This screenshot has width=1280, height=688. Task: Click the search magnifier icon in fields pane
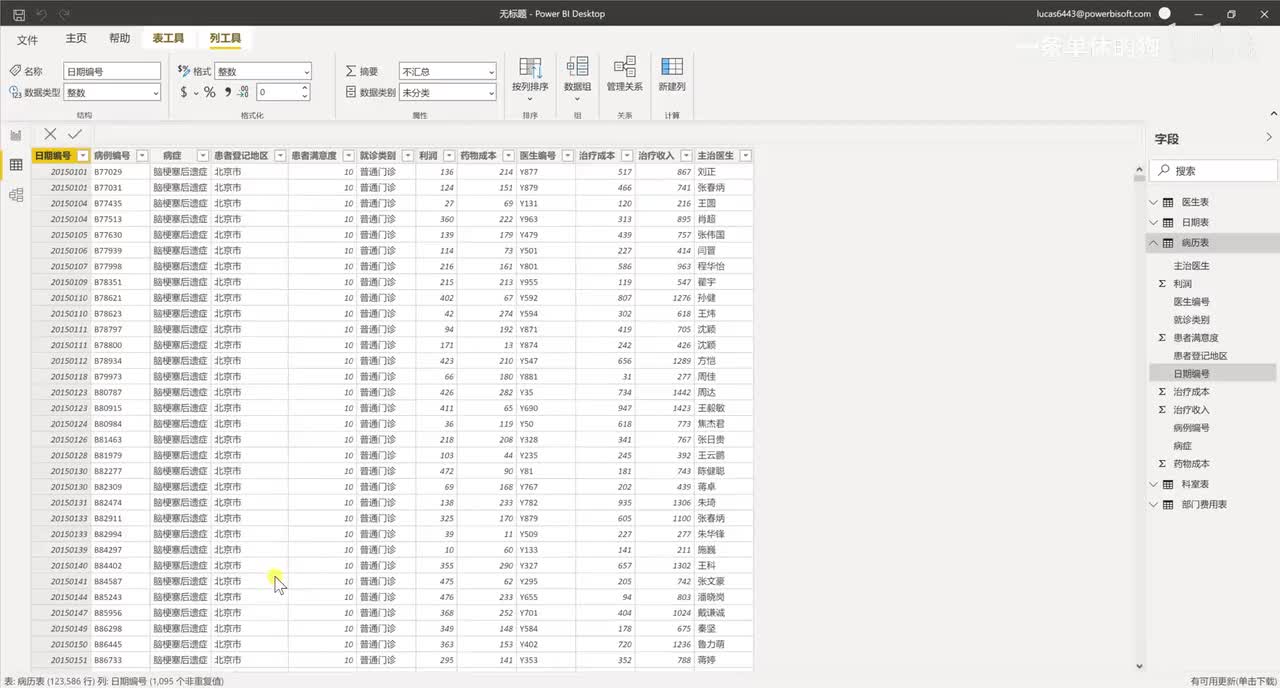click(1163, 171)
